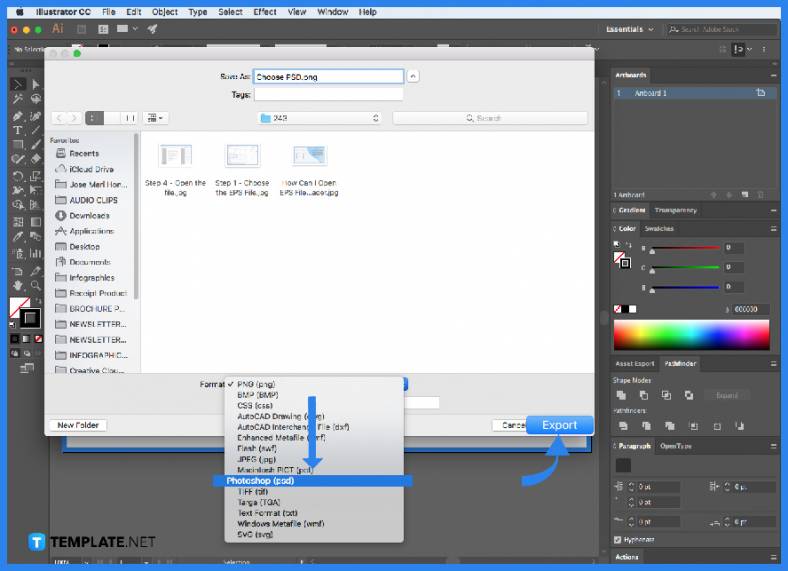
Task: Choose Photoshop (psd) from format list
Action: 260,481
